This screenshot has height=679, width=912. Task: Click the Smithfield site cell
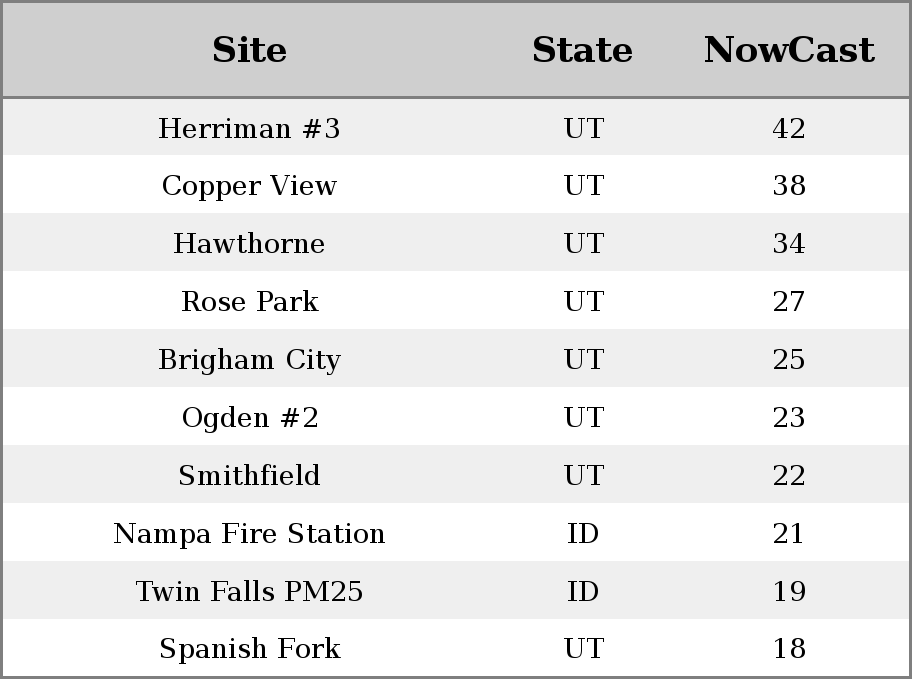pyautogui.click(x=249, y=475)
